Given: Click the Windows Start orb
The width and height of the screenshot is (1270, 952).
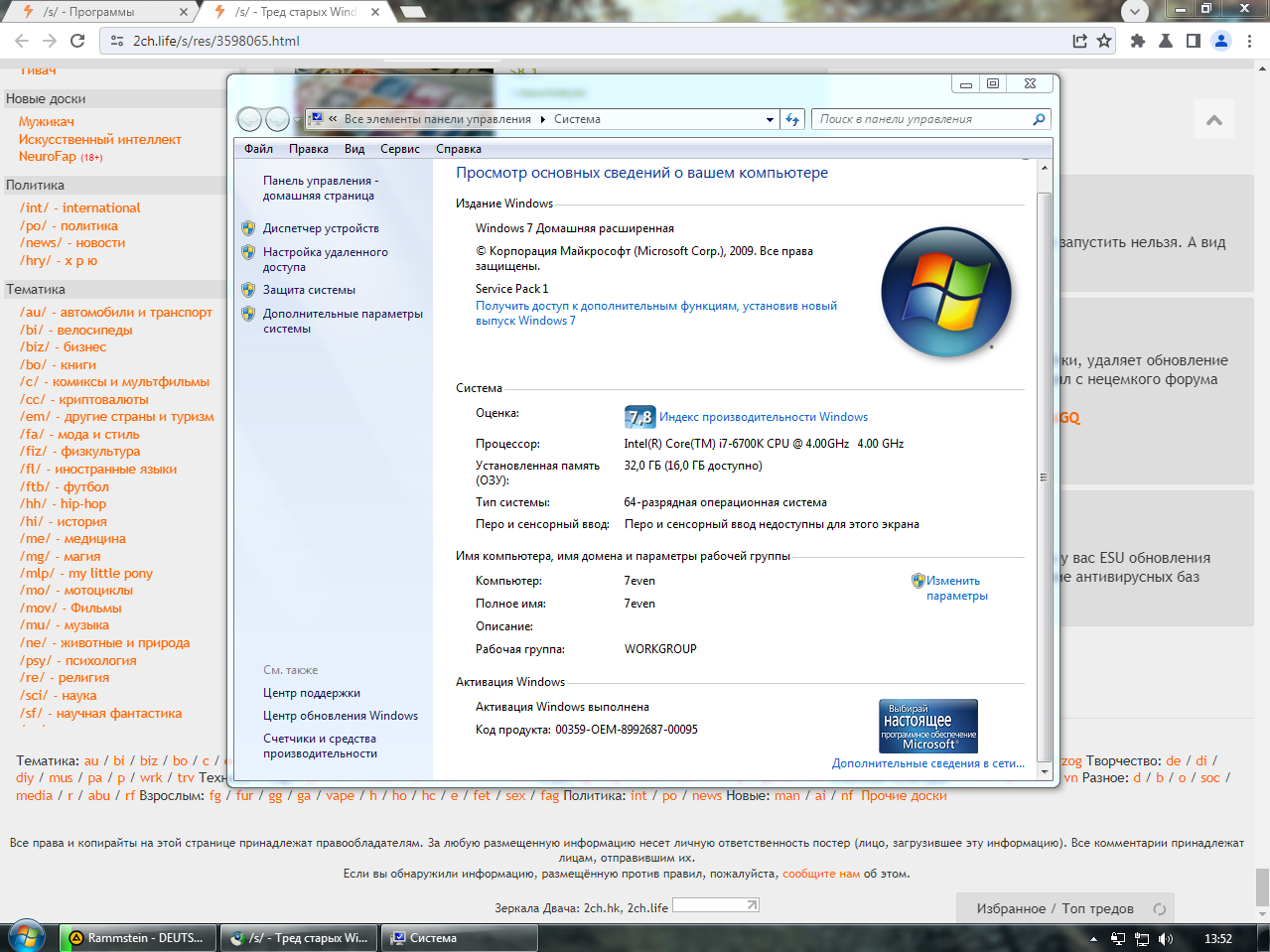Looking at the screenshot, I should click(x=27, y=936).
